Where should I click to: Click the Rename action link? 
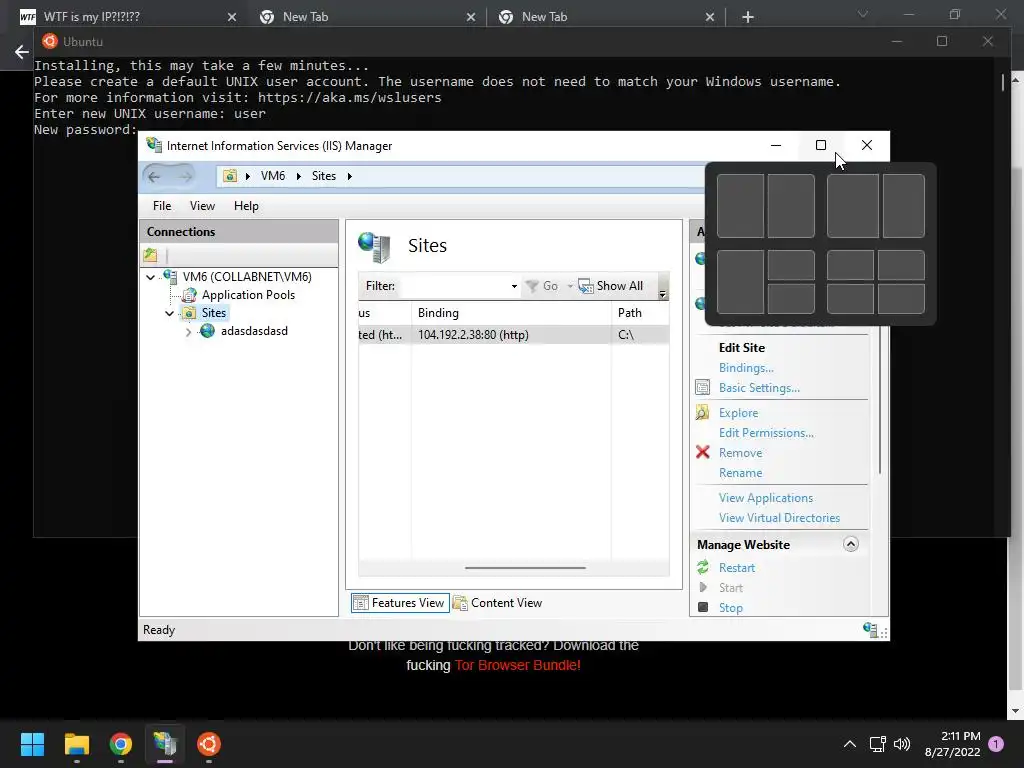pos(741,473)
